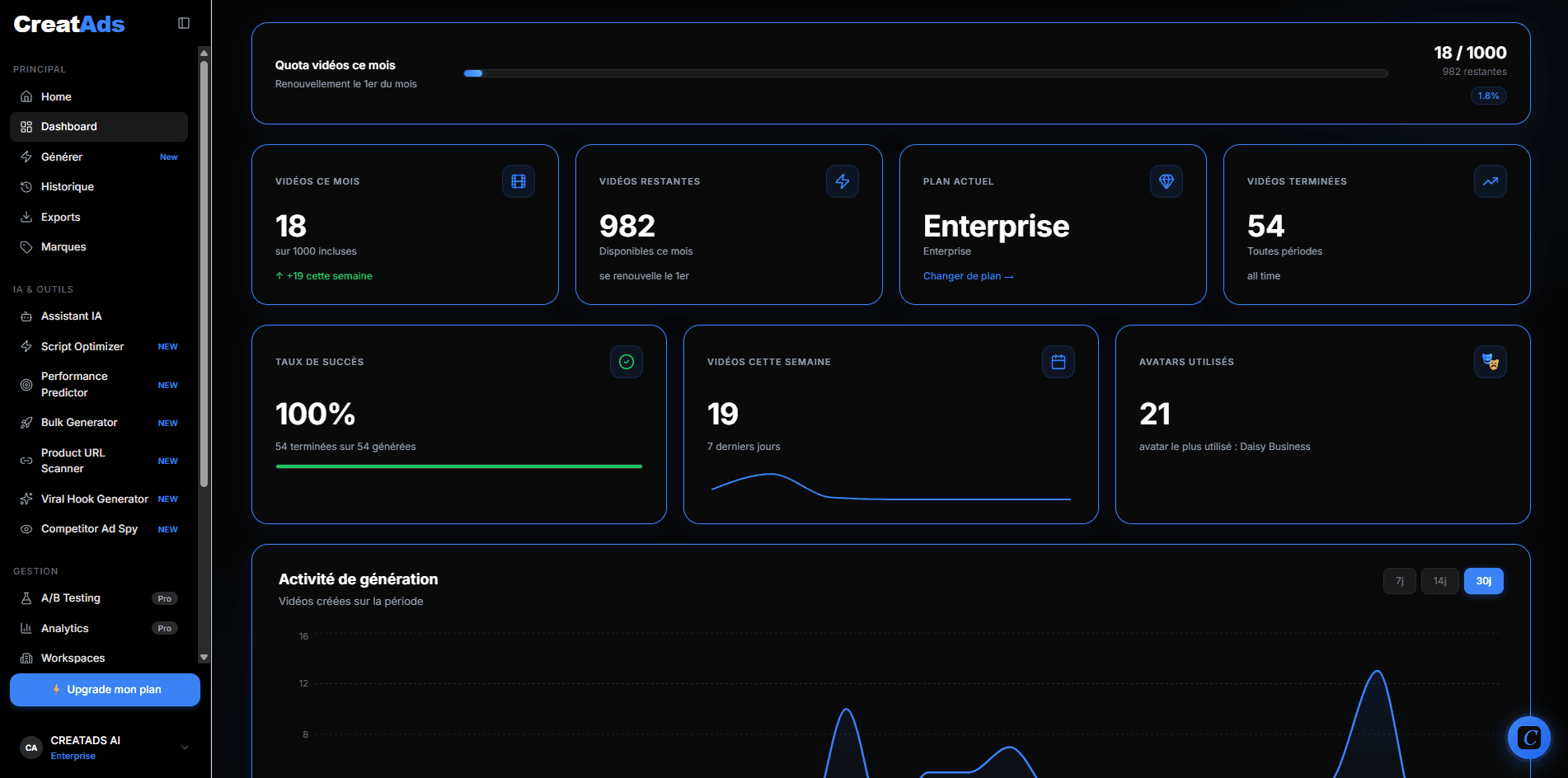The width and height of the screenshot is (1568, 778).
Task: Click the Exports download icon
Action: 26,217
